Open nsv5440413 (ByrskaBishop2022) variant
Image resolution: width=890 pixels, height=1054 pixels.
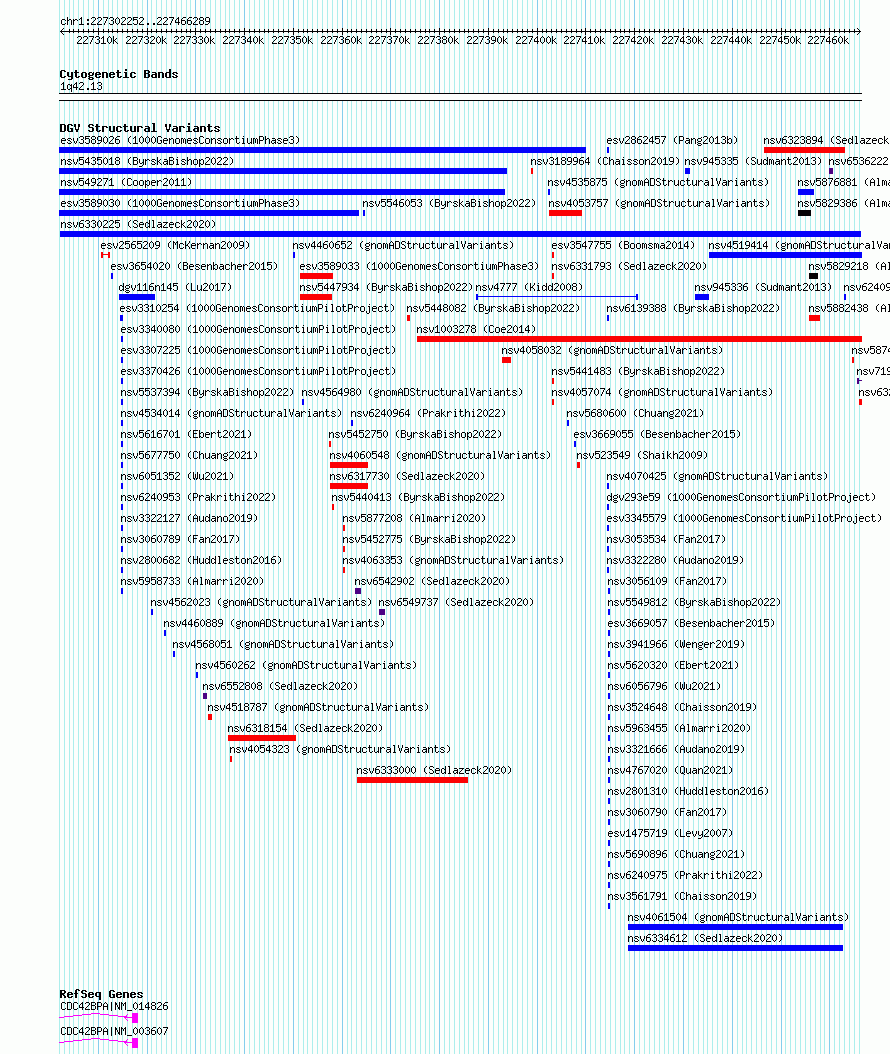418,497
